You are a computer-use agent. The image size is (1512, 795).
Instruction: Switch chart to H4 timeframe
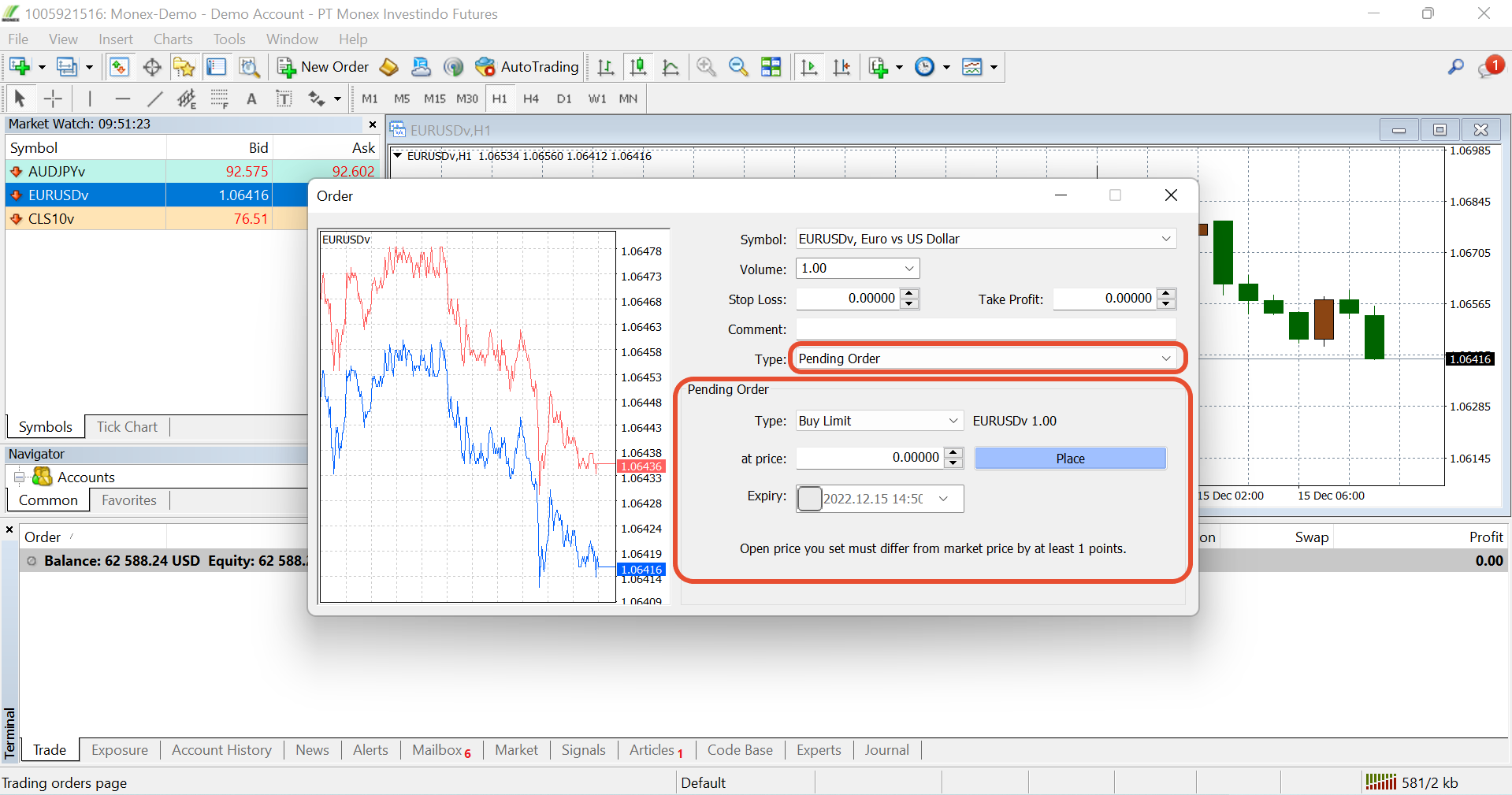[x=531, y=98]
